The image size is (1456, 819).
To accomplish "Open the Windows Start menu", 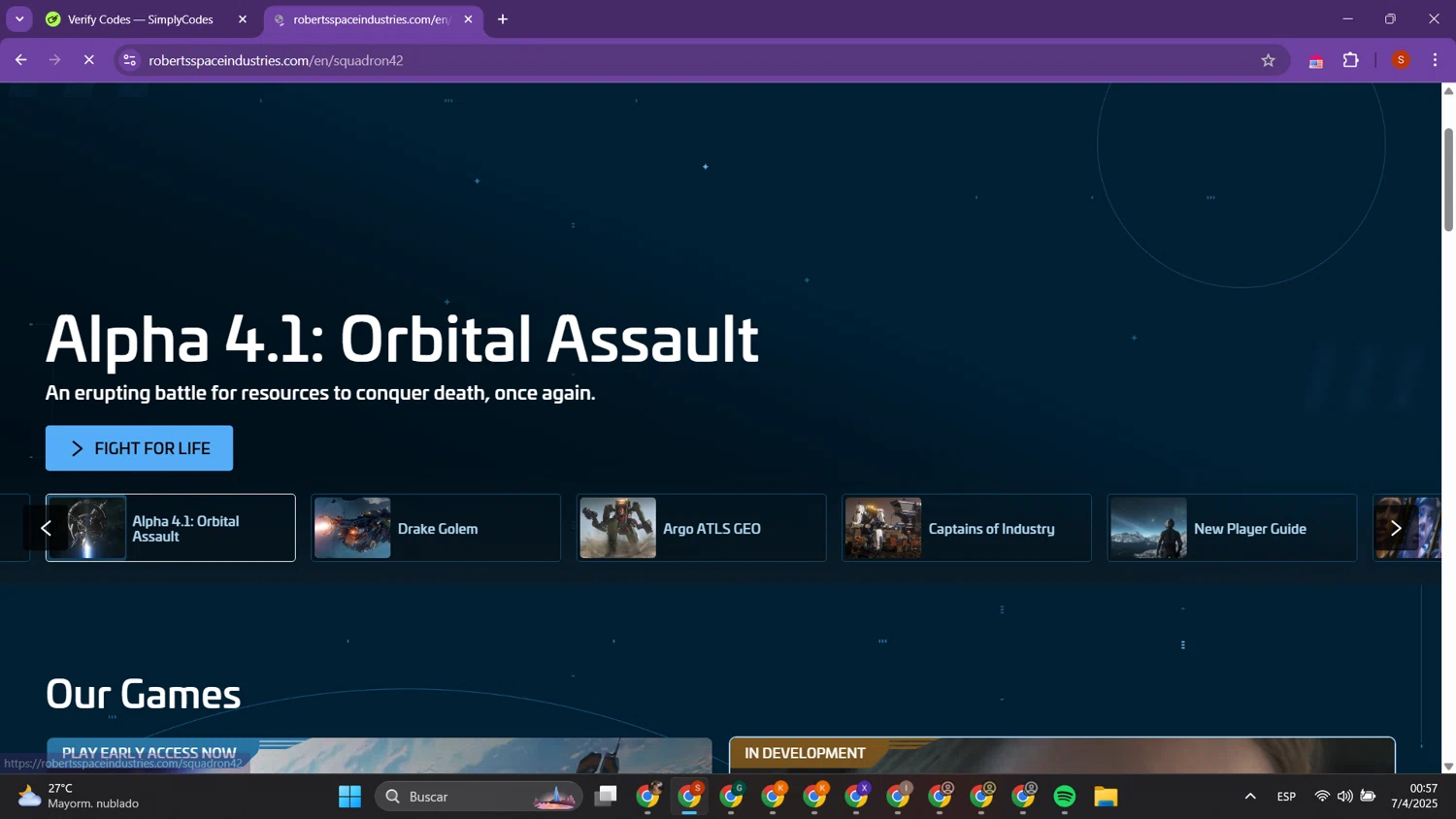I will pos(349,797).
